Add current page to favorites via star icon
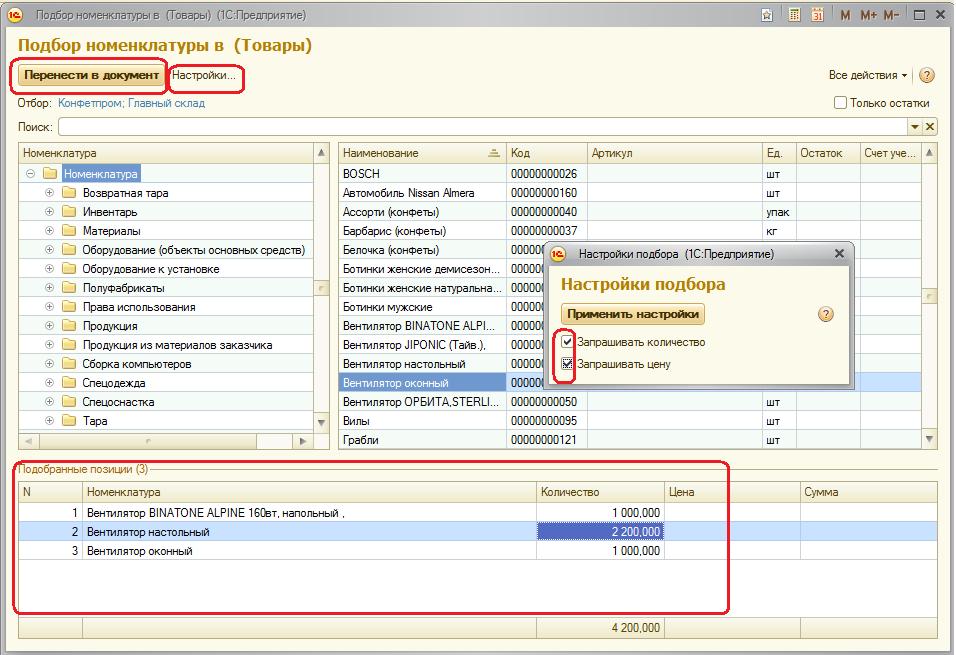Viewport: 956px width, 655px height. coord(766,15)
